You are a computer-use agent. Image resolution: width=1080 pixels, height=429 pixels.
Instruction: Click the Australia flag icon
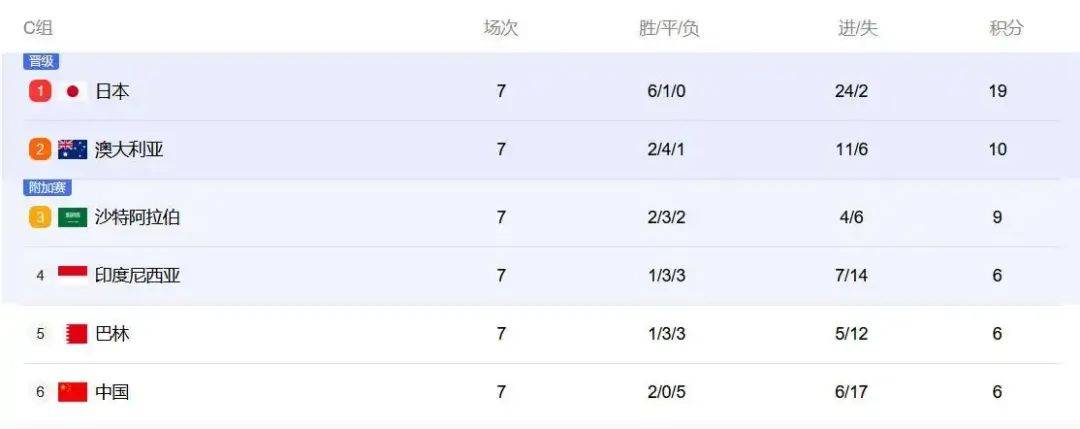72,149
